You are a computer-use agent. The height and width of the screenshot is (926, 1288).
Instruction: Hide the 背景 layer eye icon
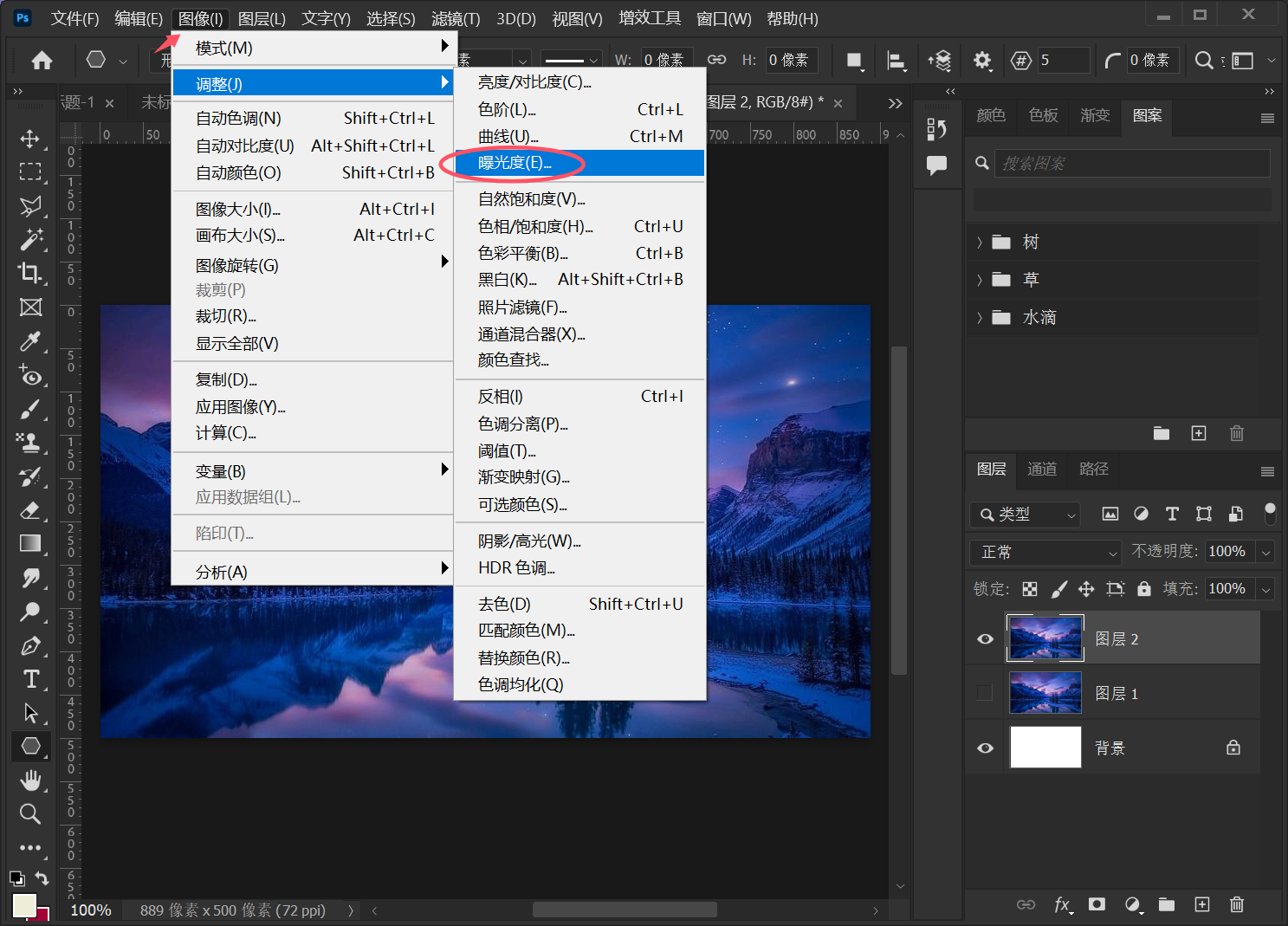pyautogui.click(x=985, y=748)
